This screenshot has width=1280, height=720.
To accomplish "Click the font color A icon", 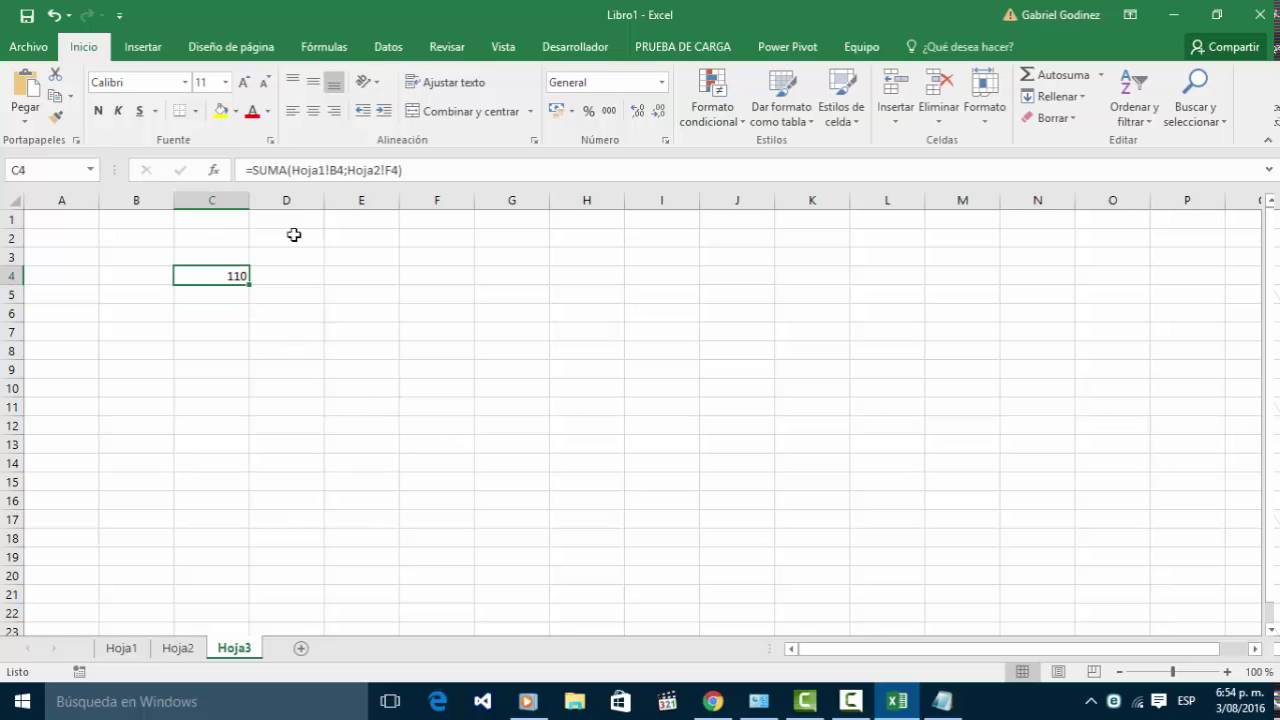I will [252, 111].
